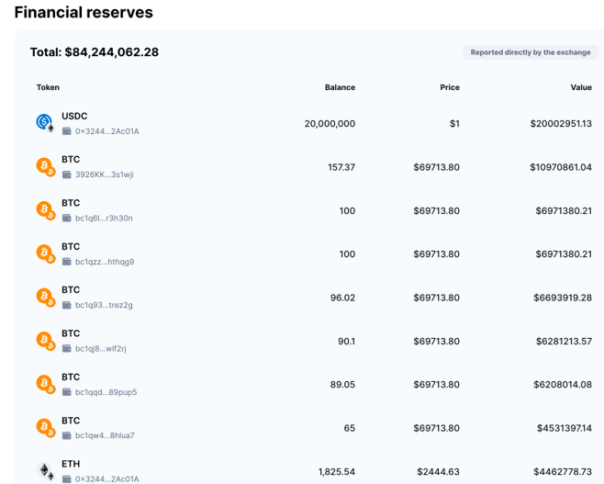Image resolution: width=604 pixels, height=484 pixels.
Task: Click wallet icon beside 3926KK...3s1wji
Action: (x=67, y=175)
